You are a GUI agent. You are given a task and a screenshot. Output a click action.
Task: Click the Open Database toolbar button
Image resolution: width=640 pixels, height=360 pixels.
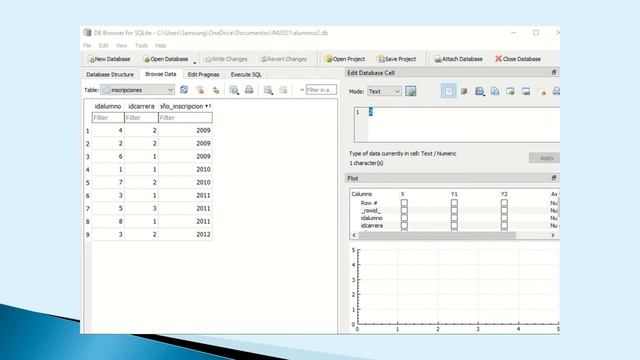click(x=166, y=59)
